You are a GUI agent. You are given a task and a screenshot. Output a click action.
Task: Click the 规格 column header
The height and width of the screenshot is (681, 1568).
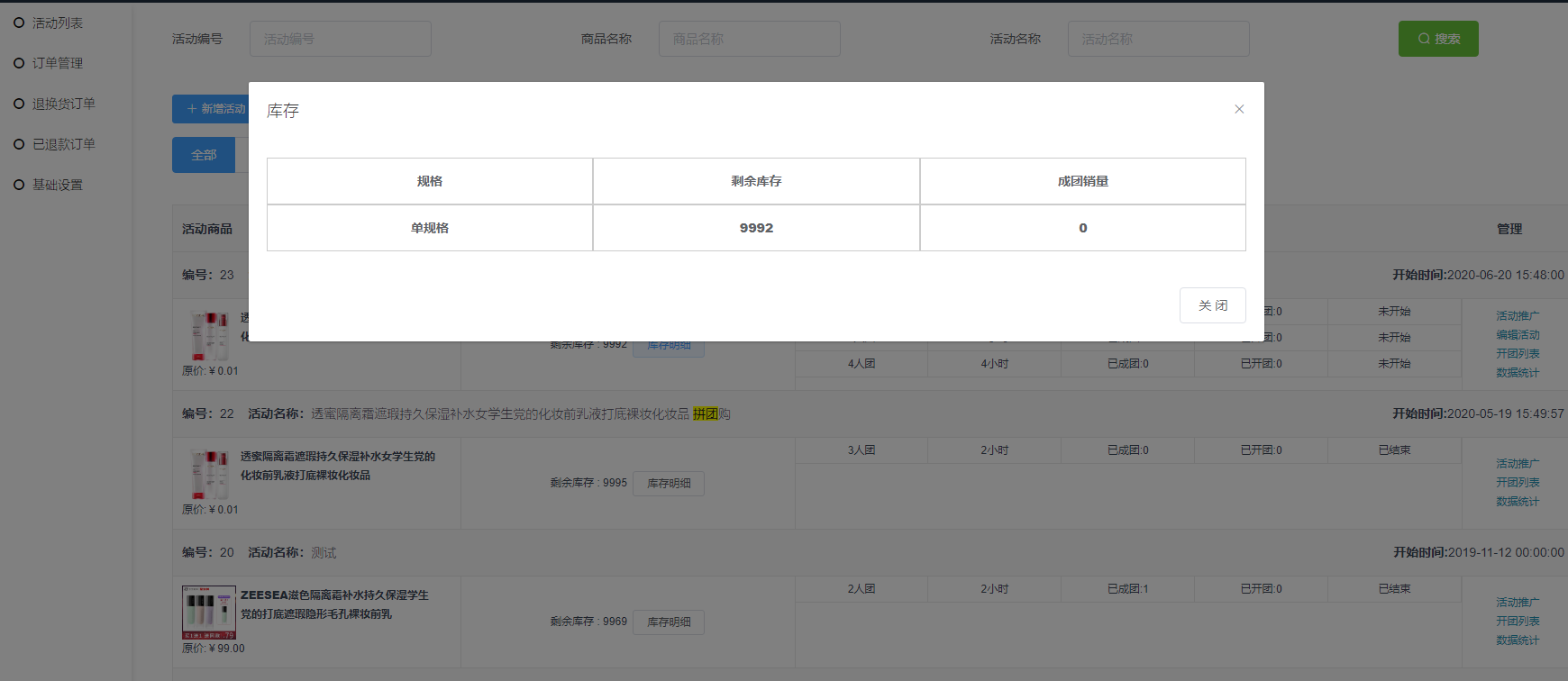[x=430, y=181]
